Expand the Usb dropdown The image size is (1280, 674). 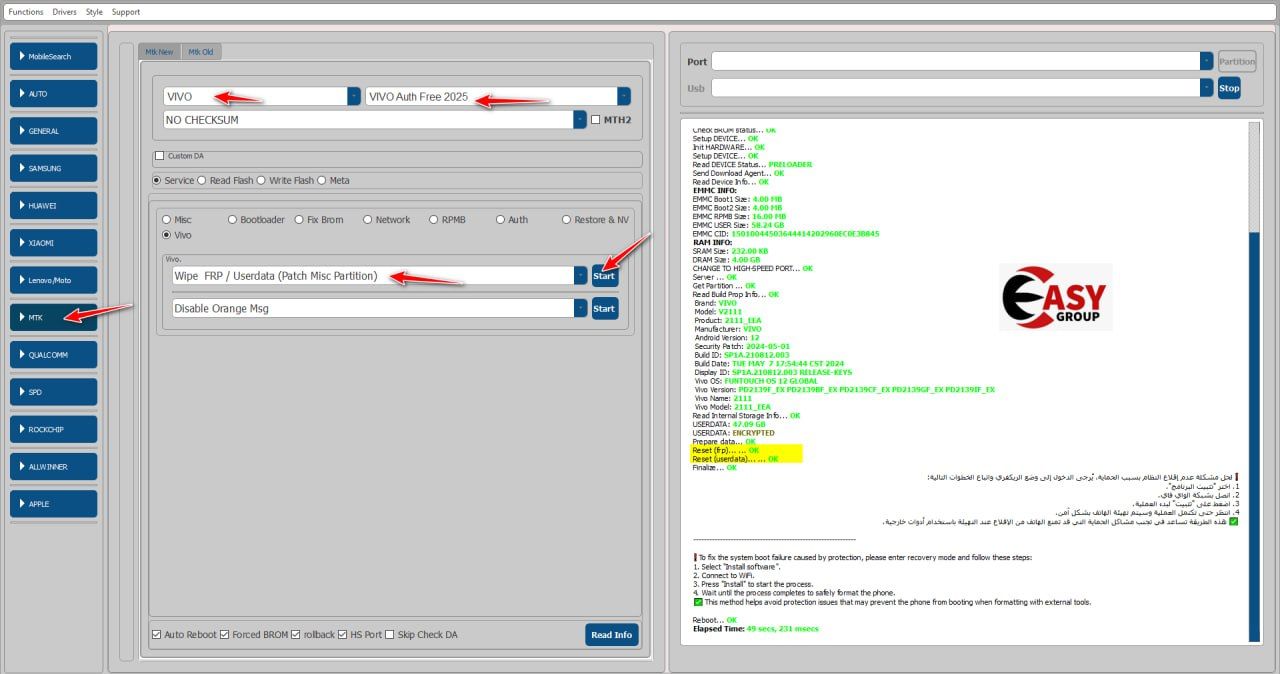(1206, 88)
